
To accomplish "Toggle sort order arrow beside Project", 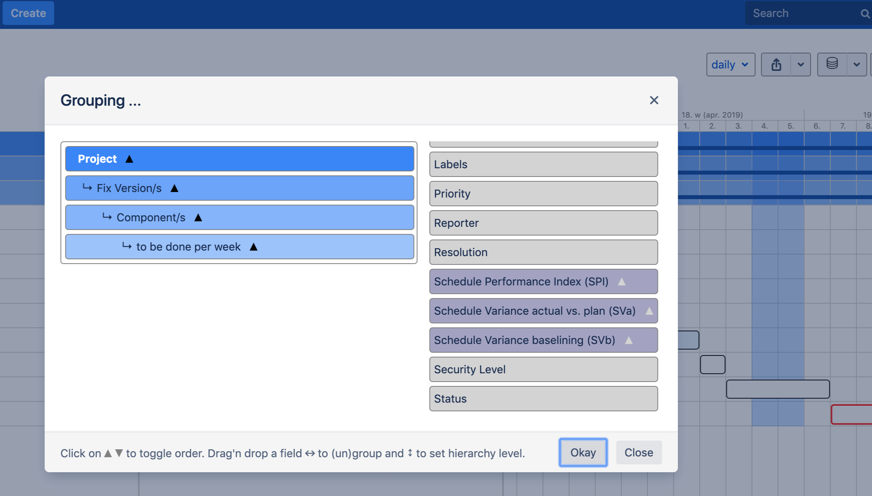I will point(129,159).
